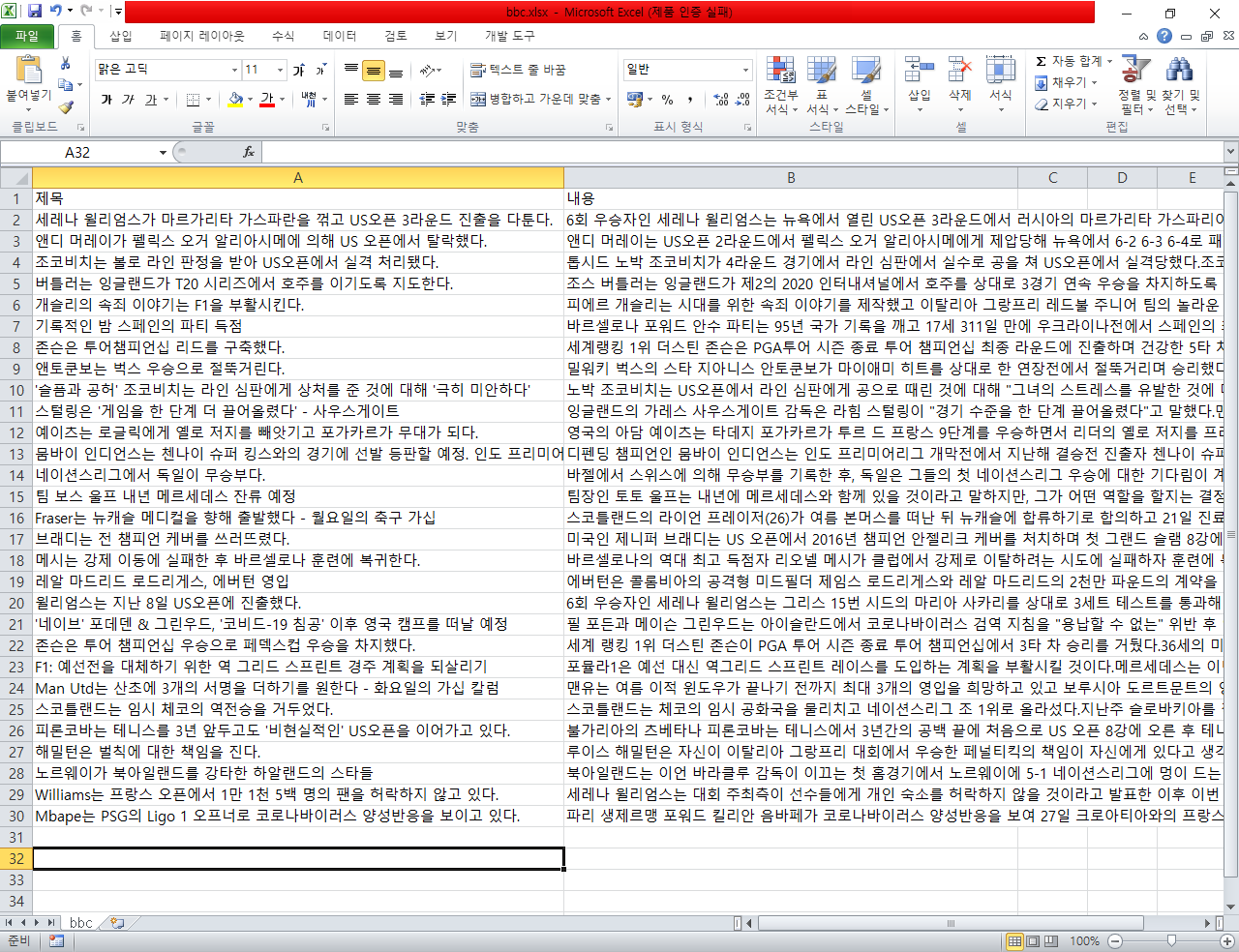Open 찾기 및 선택 find and select
Viewport: 1239px width, 952px height.
(x=1181, y=85)
